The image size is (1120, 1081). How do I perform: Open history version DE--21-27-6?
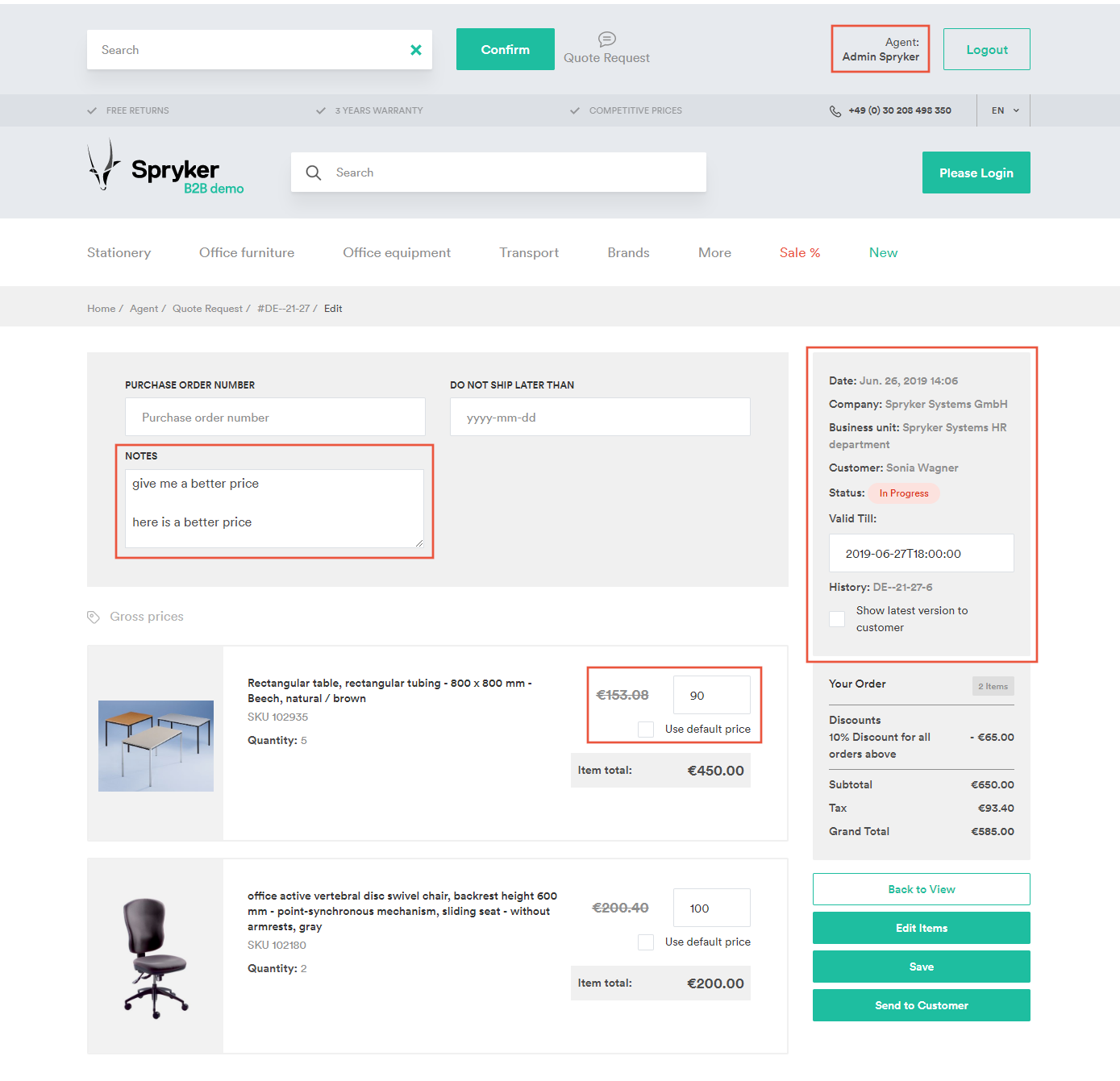tap(903, 587)
